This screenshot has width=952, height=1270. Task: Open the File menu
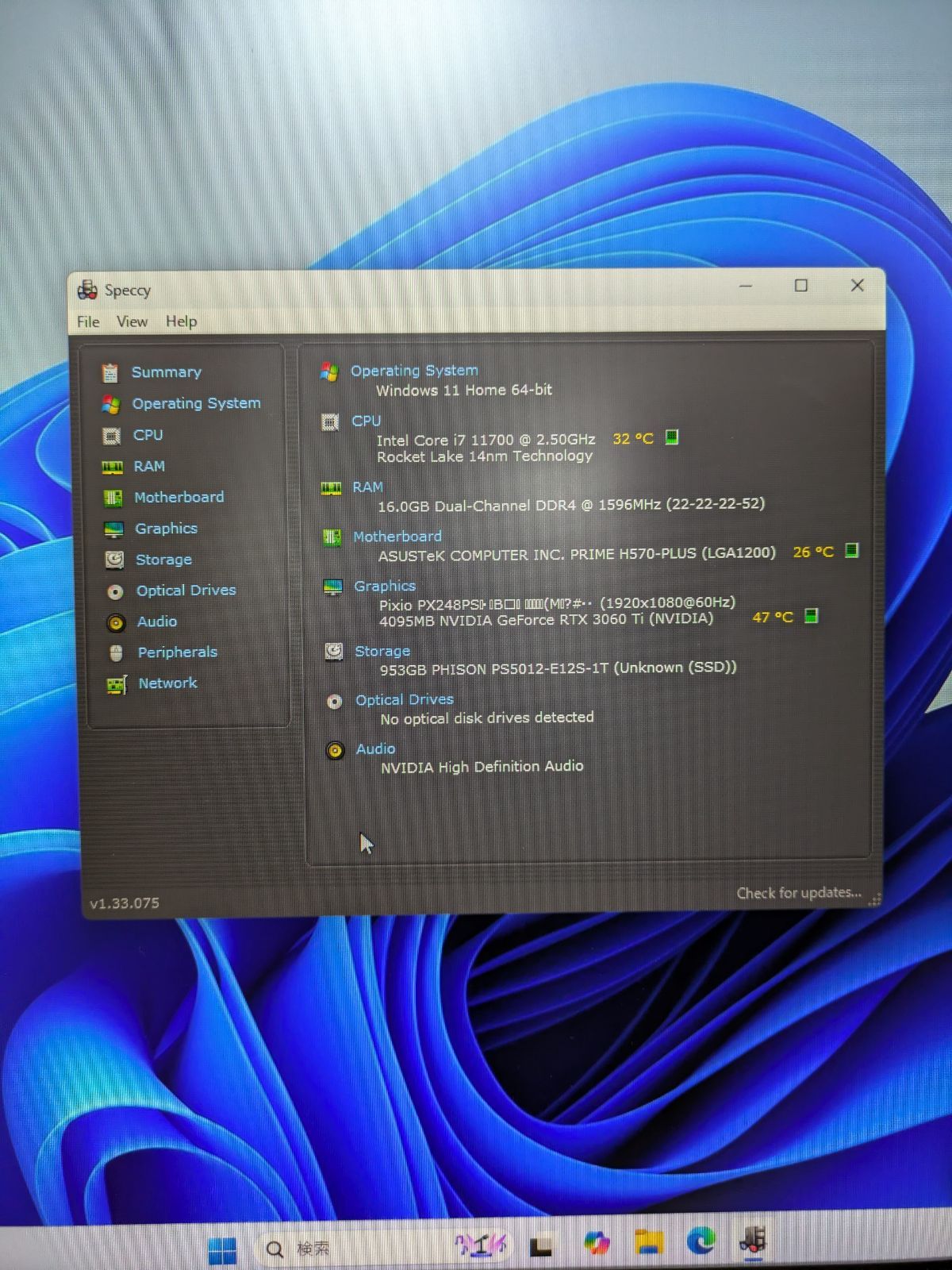point(88,321)
